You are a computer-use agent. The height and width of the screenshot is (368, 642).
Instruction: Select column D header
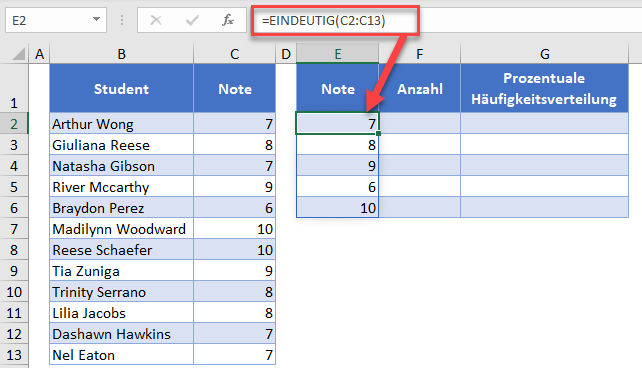[286, 54]
